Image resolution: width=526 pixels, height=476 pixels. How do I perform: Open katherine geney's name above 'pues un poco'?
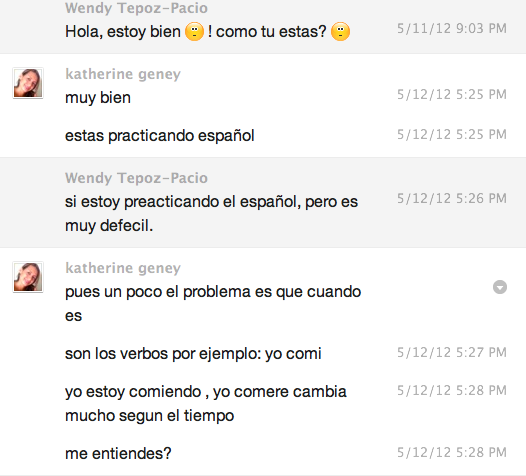pos(123,268)
